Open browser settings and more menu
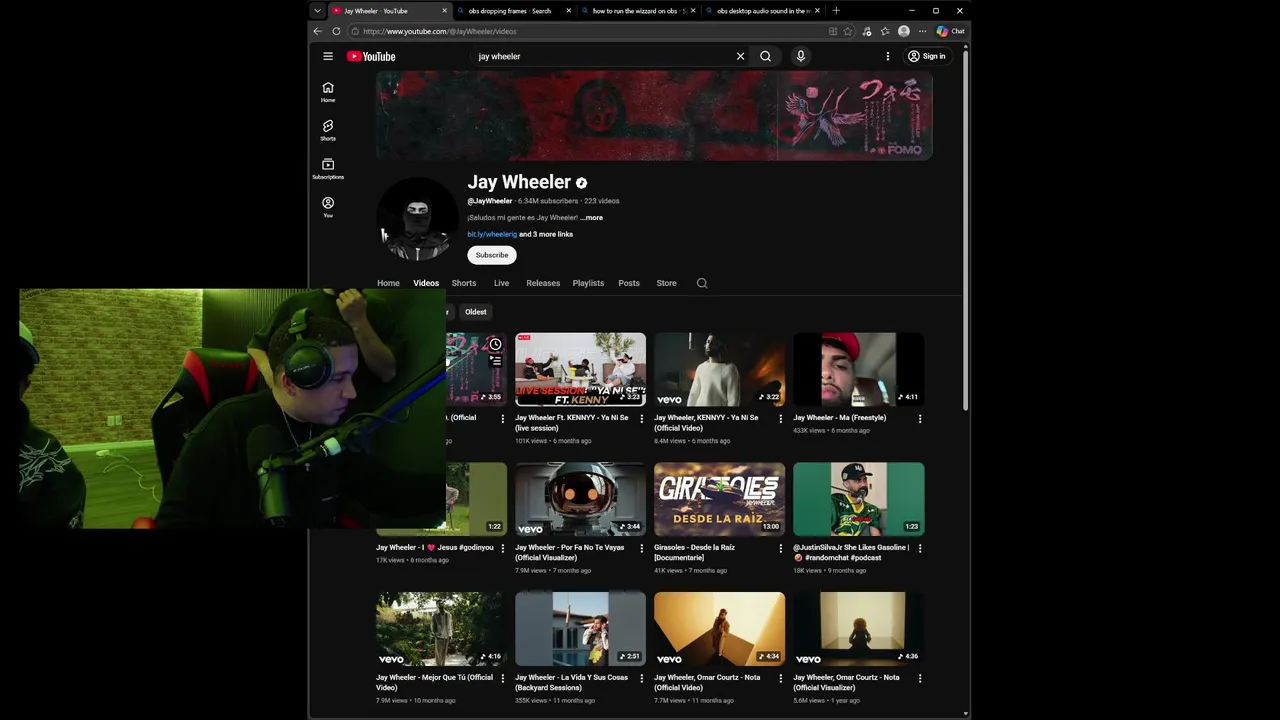 click(922, 31)
